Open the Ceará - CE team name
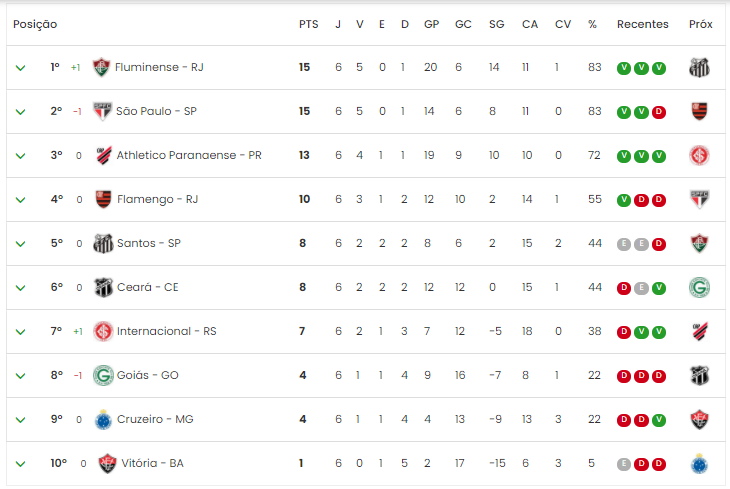The height and width of the screenshot is (489, 730). pyautogui.click(x=148, y=287)
